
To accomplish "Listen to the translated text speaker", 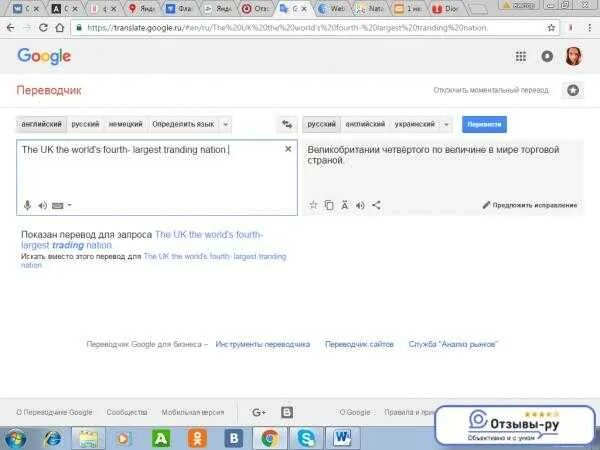I will click(360, 205).
